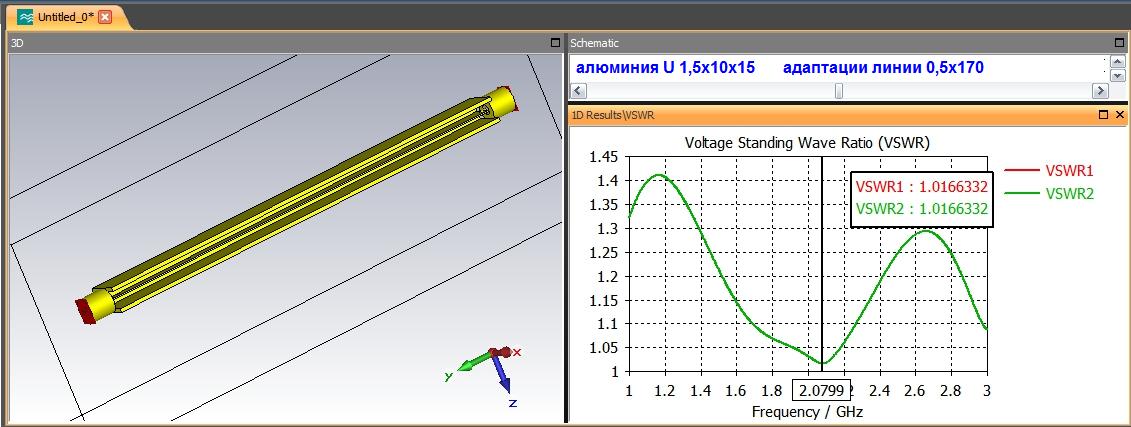Click the 3D panel title bar
This screenshot has height=427, width=1131.
click(x=286, y=43)
